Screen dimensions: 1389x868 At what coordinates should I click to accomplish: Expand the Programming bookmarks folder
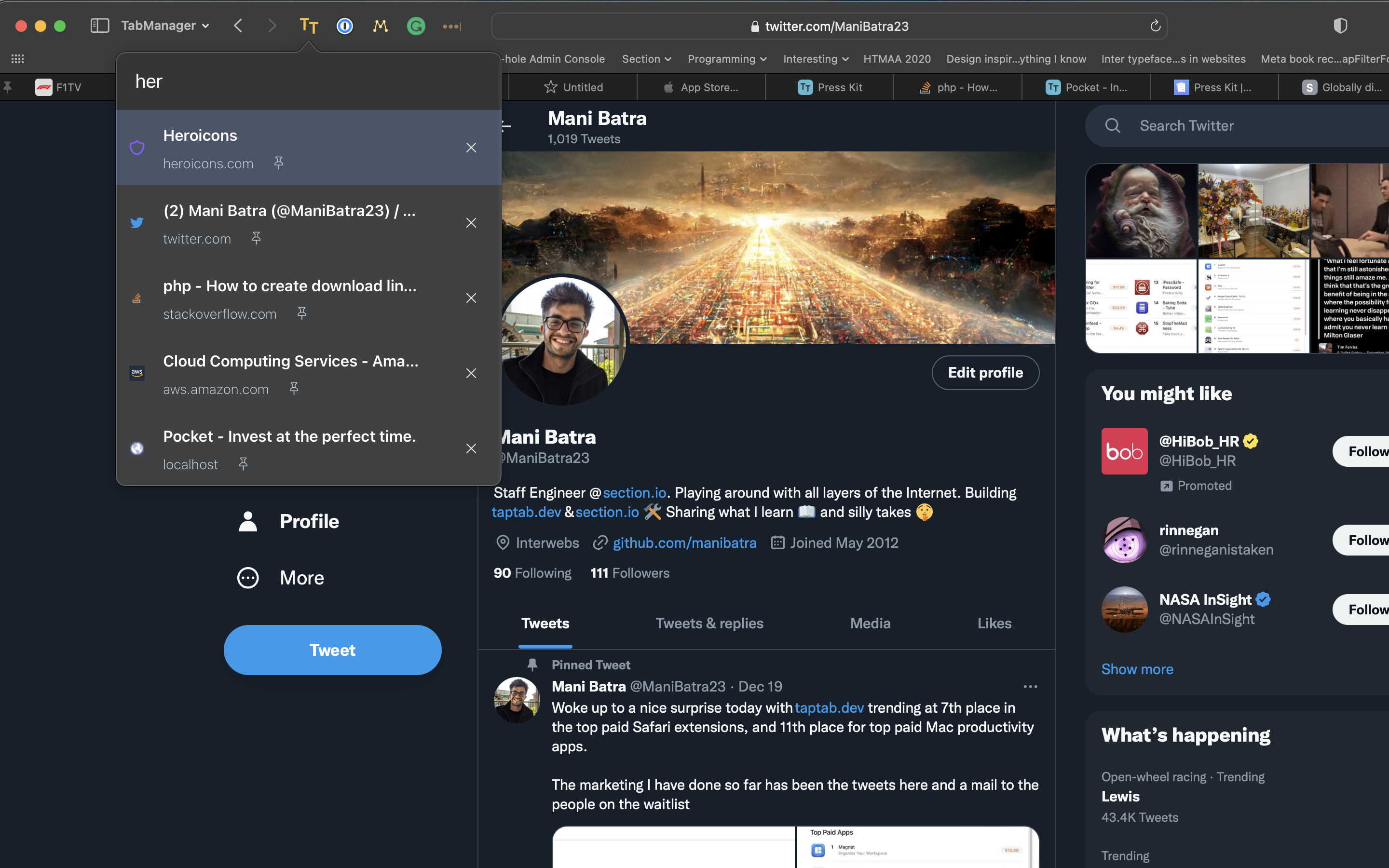pyautogui.click(x=727, y=58)
